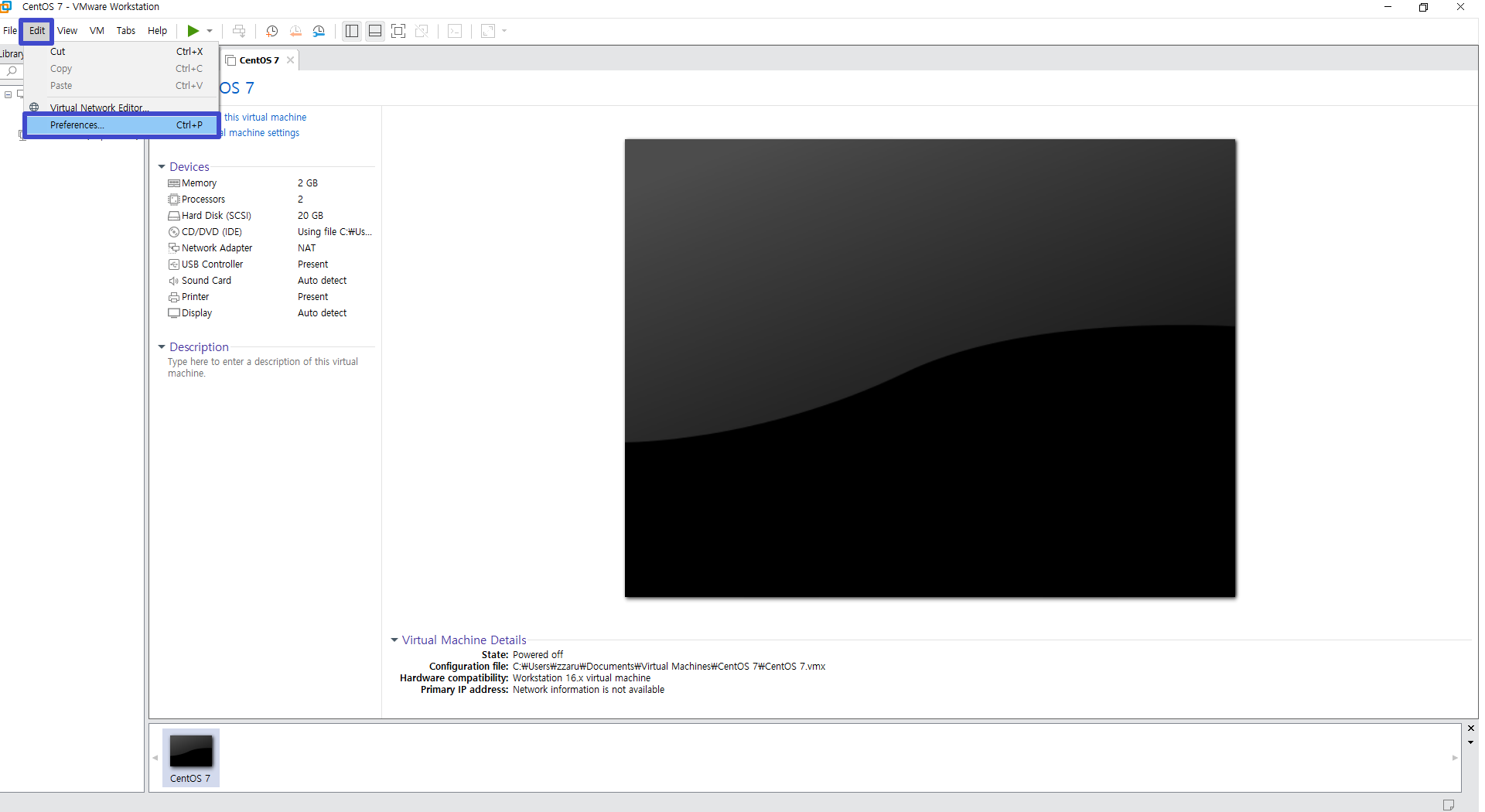Open the thumbnail bar options dropdown arrow
This screenshot has width=1485, height=812.
(x=1471, y=742)
